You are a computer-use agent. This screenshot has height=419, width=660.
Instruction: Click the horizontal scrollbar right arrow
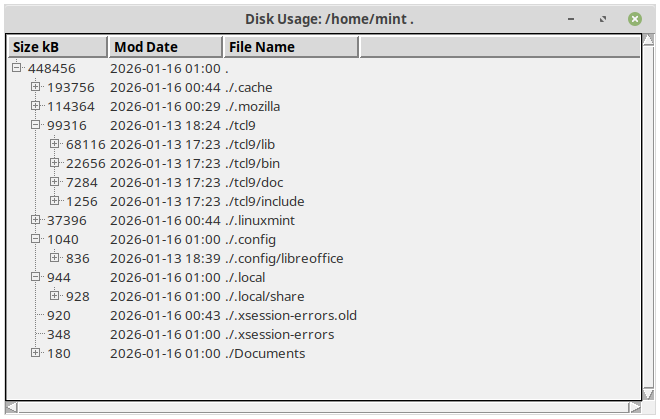pyautogui.click(x=635, y=407)
